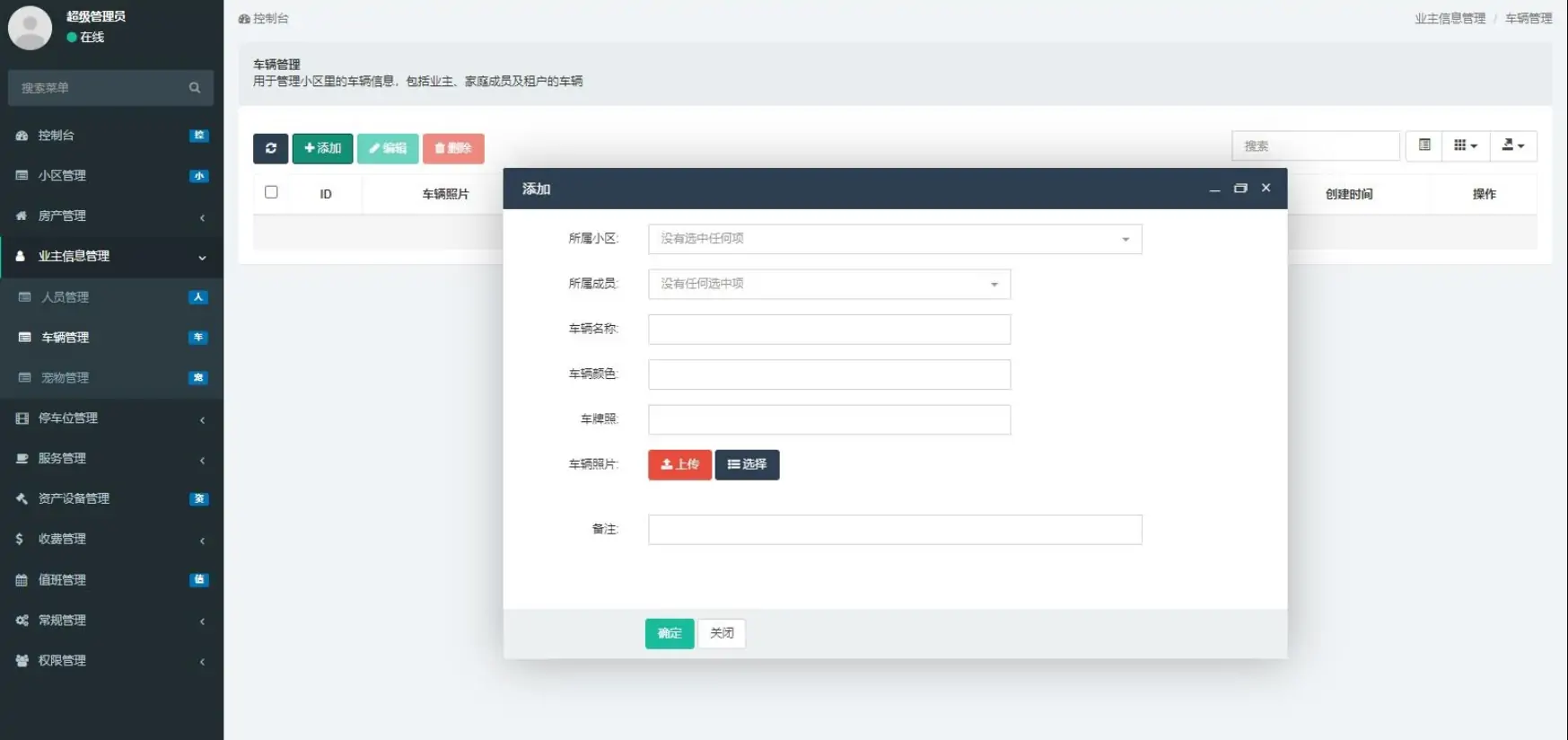Toggle the select-all checkbox in table header
Image resolution: width=1568 pixels, height=740 pixels.
tap(271, 192)
